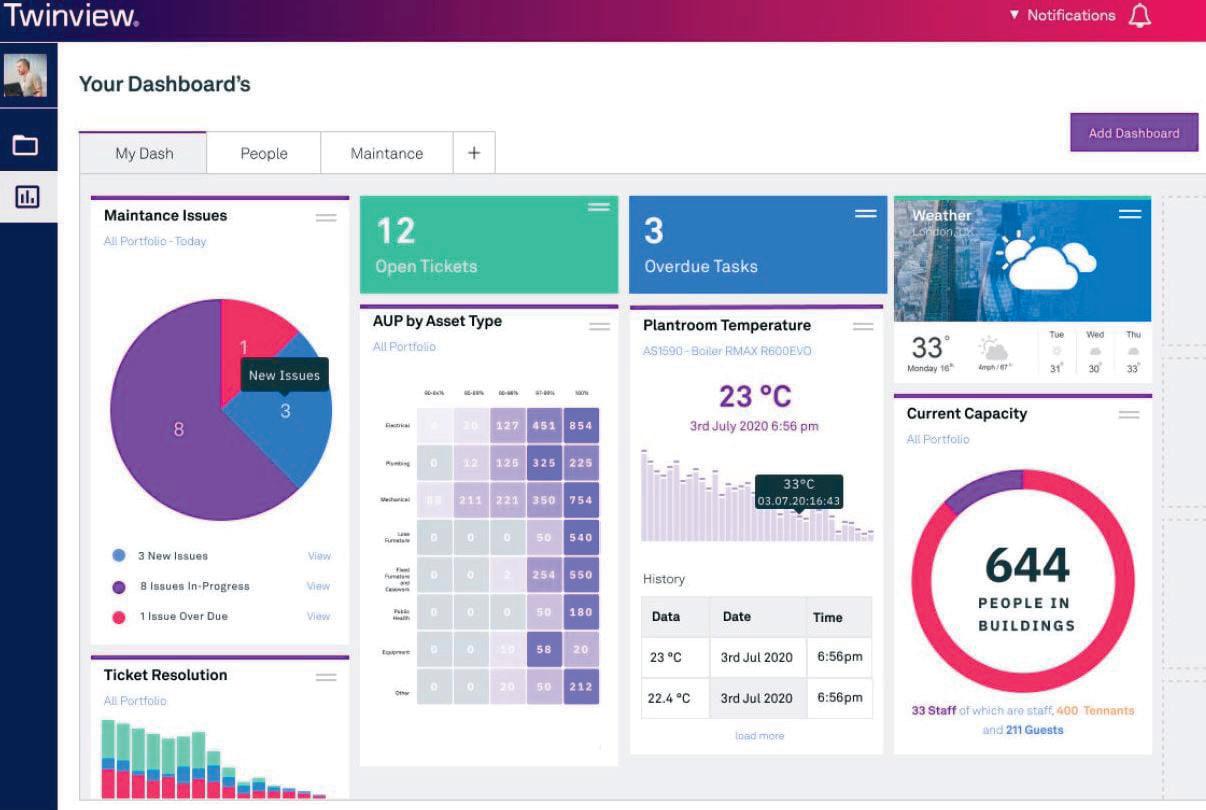Expand the Notifications dropdown arrow

[1014, 15]
